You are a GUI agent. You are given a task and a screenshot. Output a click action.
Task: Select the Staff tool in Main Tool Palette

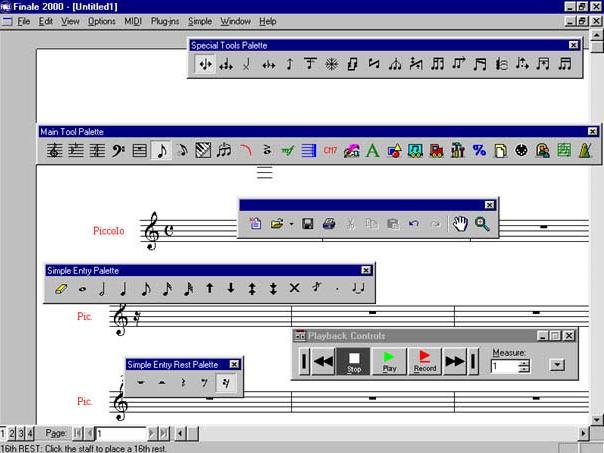pyautogui.click(x=55, y=150)
